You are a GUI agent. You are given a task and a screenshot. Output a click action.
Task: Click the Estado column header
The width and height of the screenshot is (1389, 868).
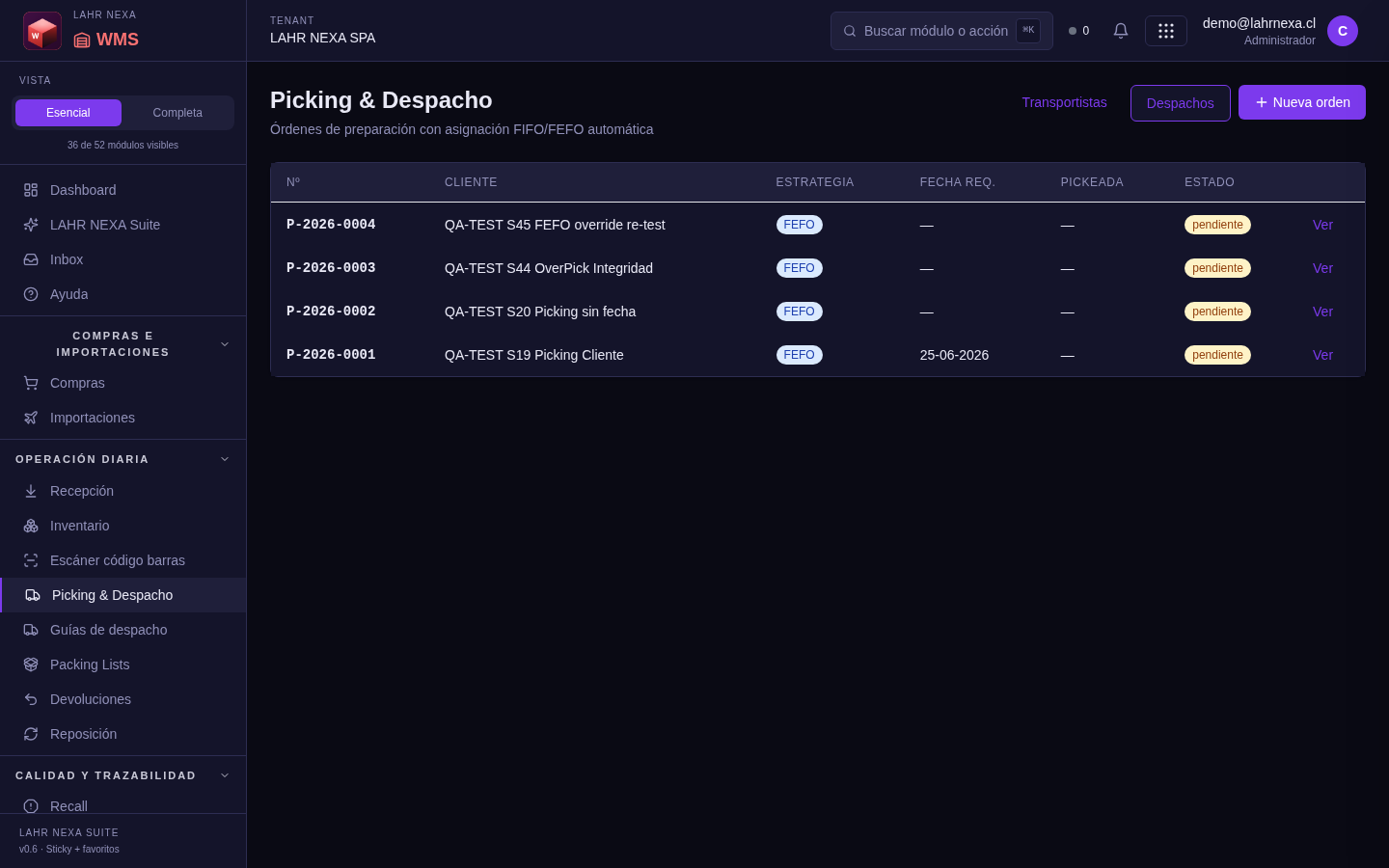click(1210, 182)
